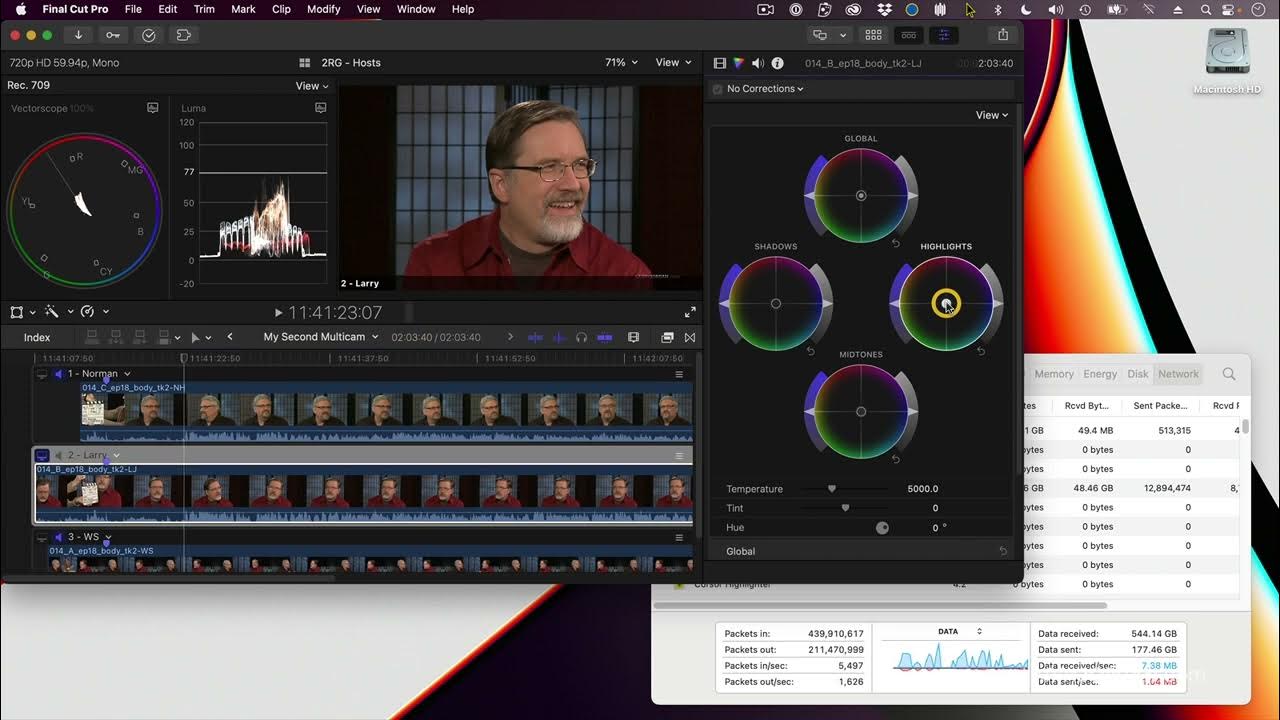Toggle video and audio skimming
Viewport: 1280px width, 720px height.
point(535,337)
